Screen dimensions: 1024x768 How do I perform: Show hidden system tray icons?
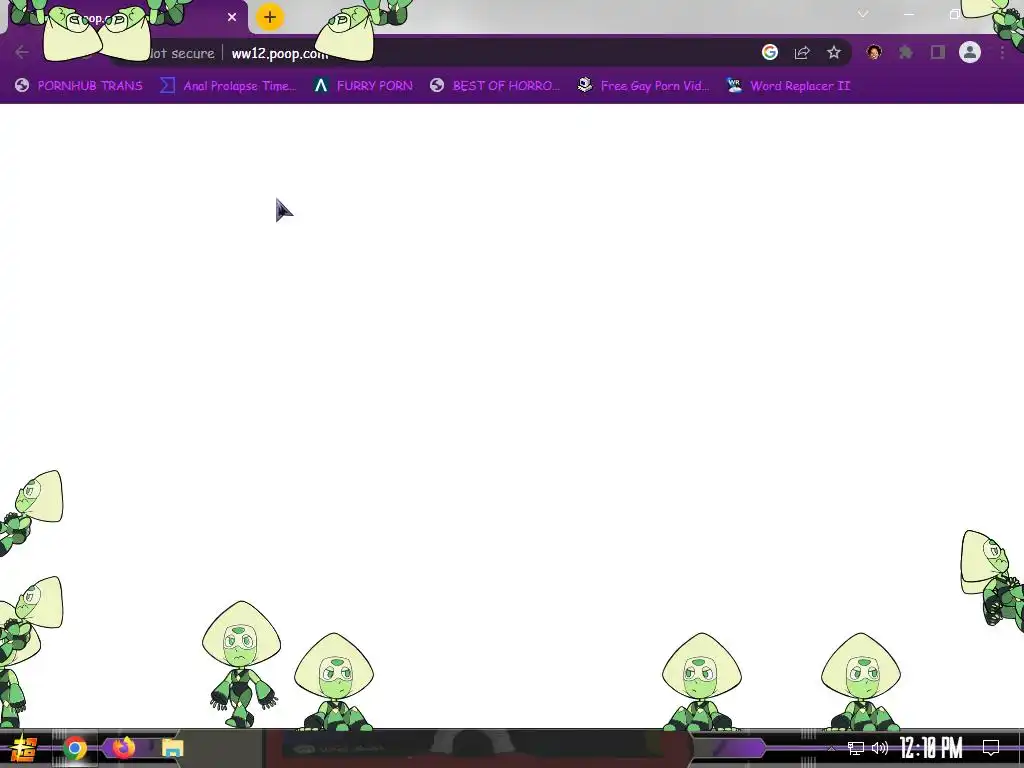click(x=831, y=748)
